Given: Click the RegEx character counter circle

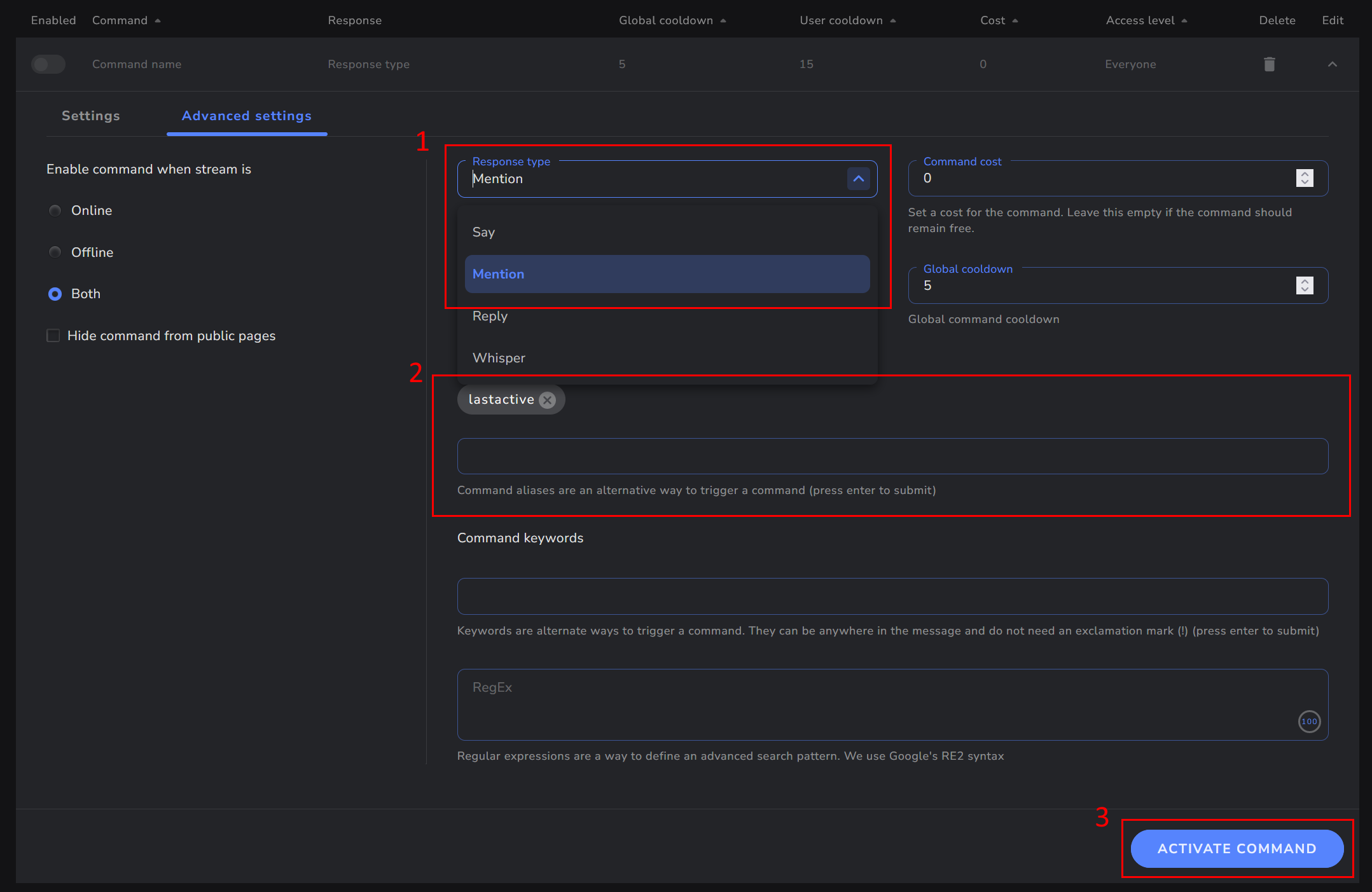Looking at the screenshot, I should coord(1308,722).
